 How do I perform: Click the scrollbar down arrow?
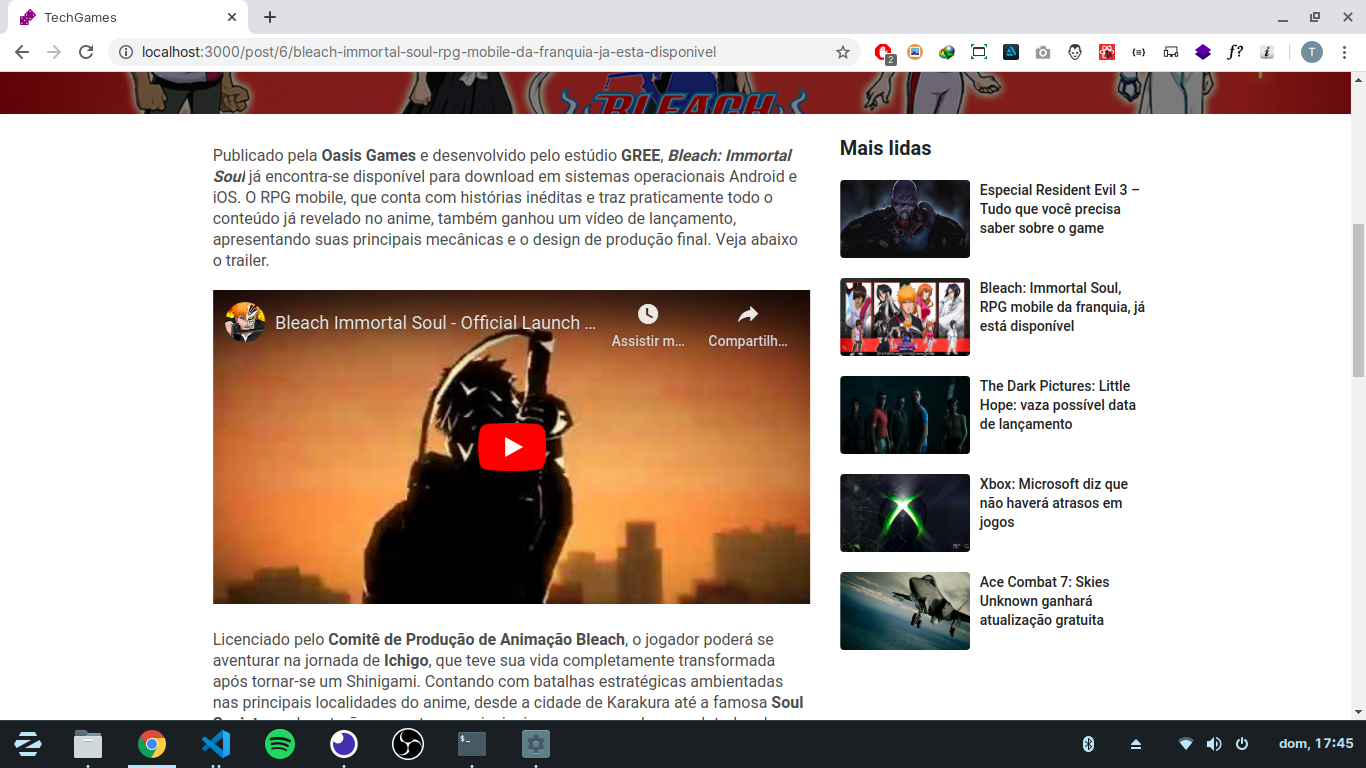[x=1358, y=712]
